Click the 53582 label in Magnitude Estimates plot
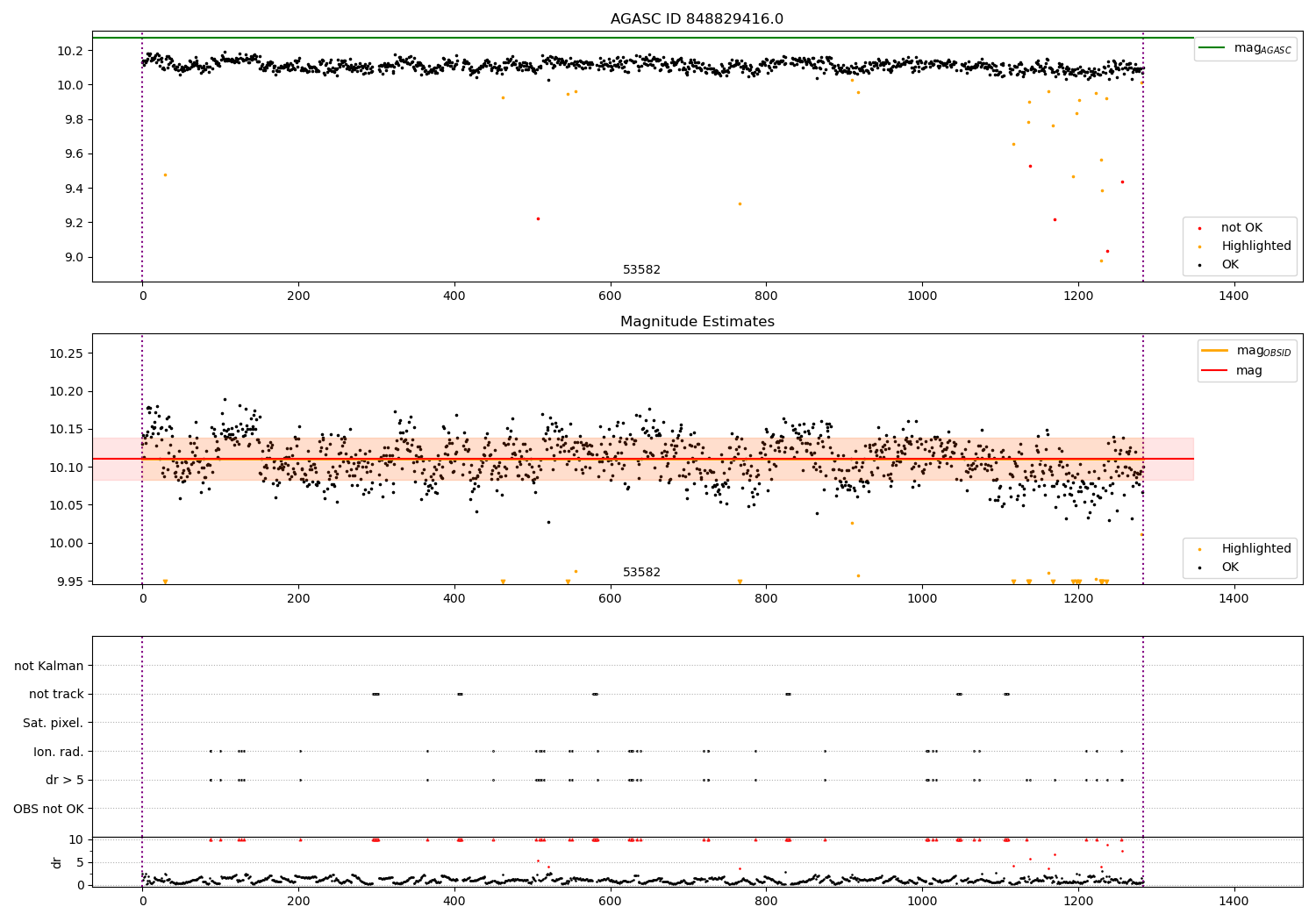Image resolution: width=1316 pixels, height=921 pixels. coord(641,573)
